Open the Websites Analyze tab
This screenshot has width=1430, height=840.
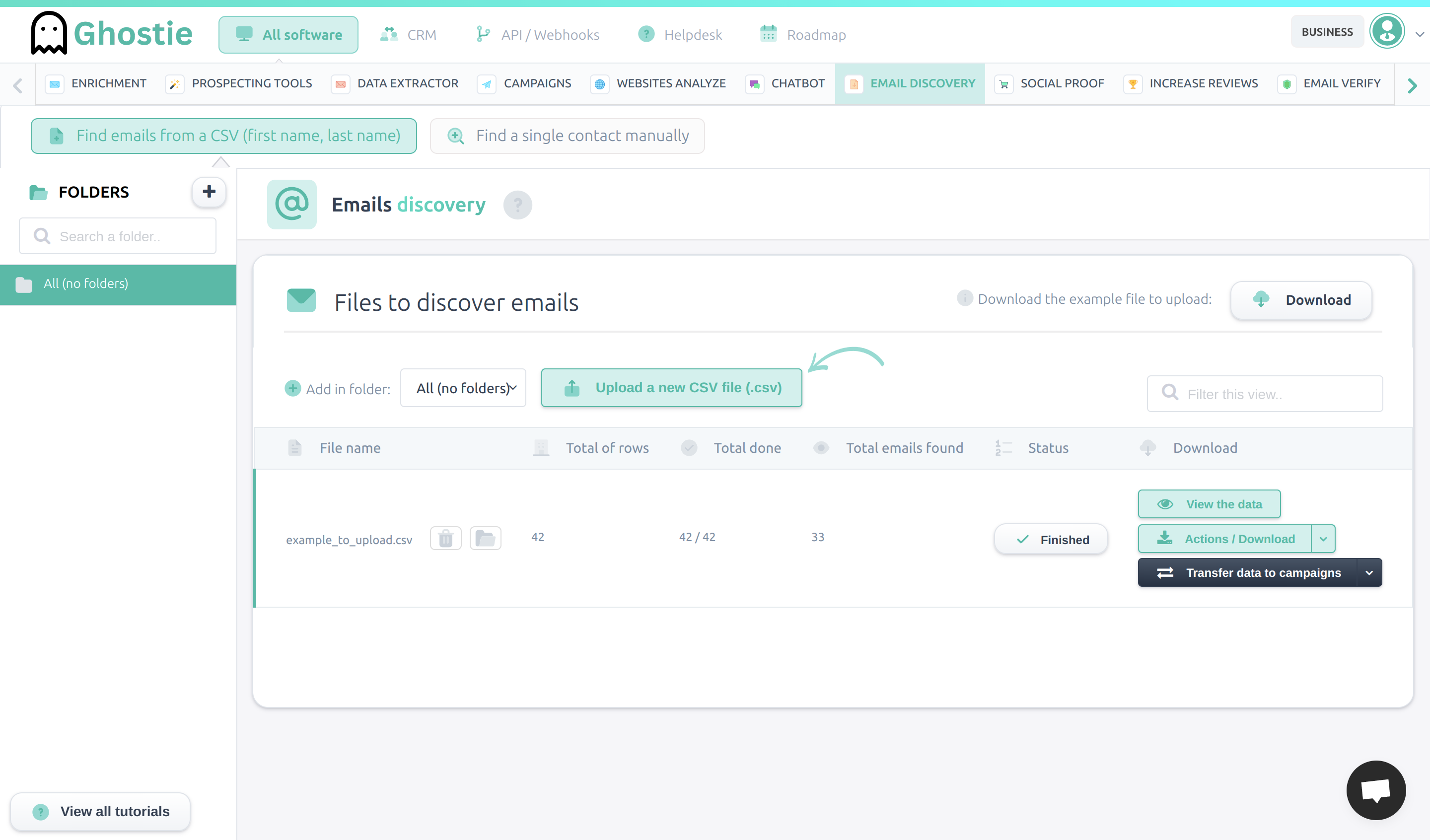(x=658, y=83)
